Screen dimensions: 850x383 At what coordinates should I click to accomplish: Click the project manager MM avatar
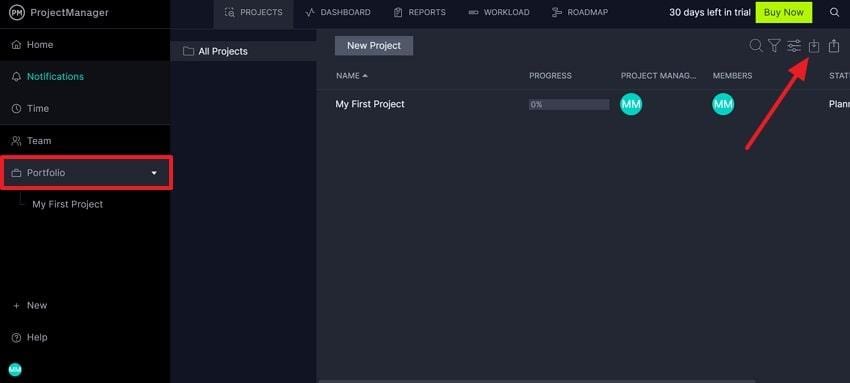[x=631, y=104]
